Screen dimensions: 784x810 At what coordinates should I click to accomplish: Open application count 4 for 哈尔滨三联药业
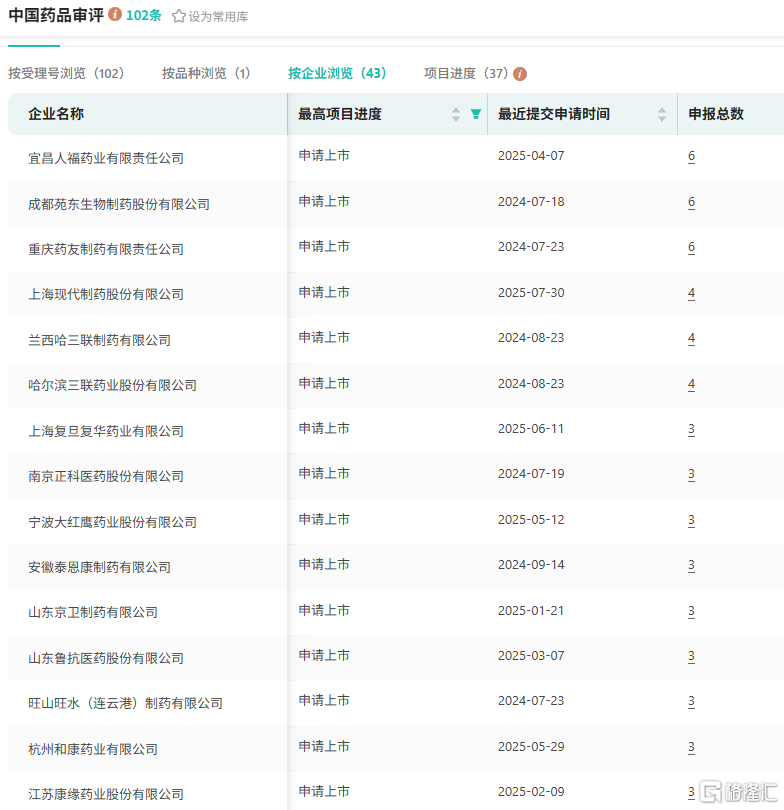coord(691,384)
